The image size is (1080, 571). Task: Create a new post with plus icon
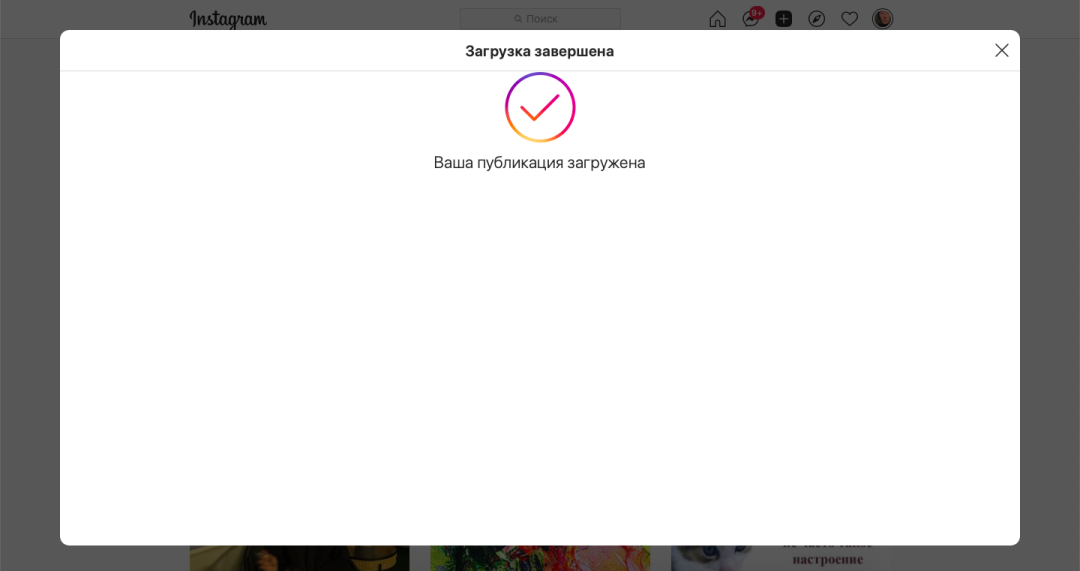pos(783,19)
